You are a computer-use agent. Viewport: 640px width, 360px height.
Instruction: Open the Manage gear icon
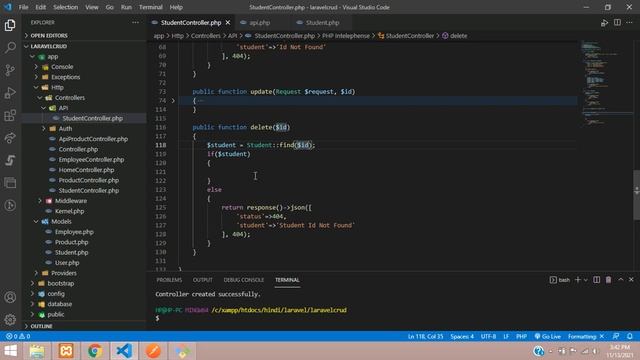(10, 319)
